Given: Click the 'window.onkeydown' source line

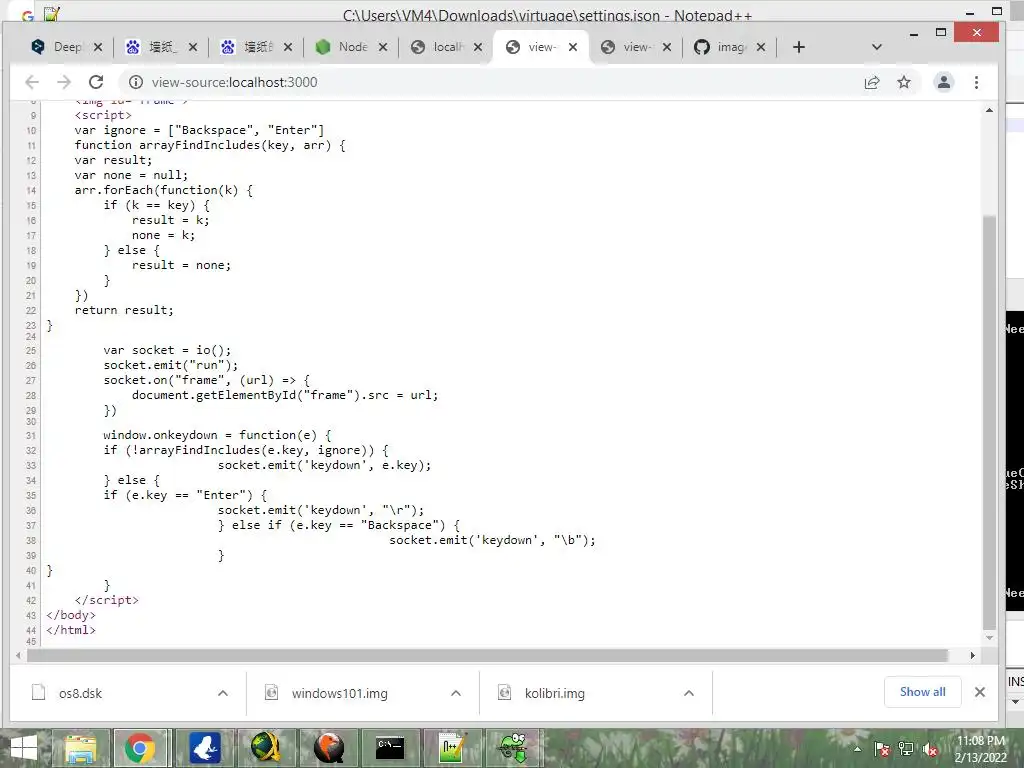Looking at the screenshot, I should pos(217,435).
